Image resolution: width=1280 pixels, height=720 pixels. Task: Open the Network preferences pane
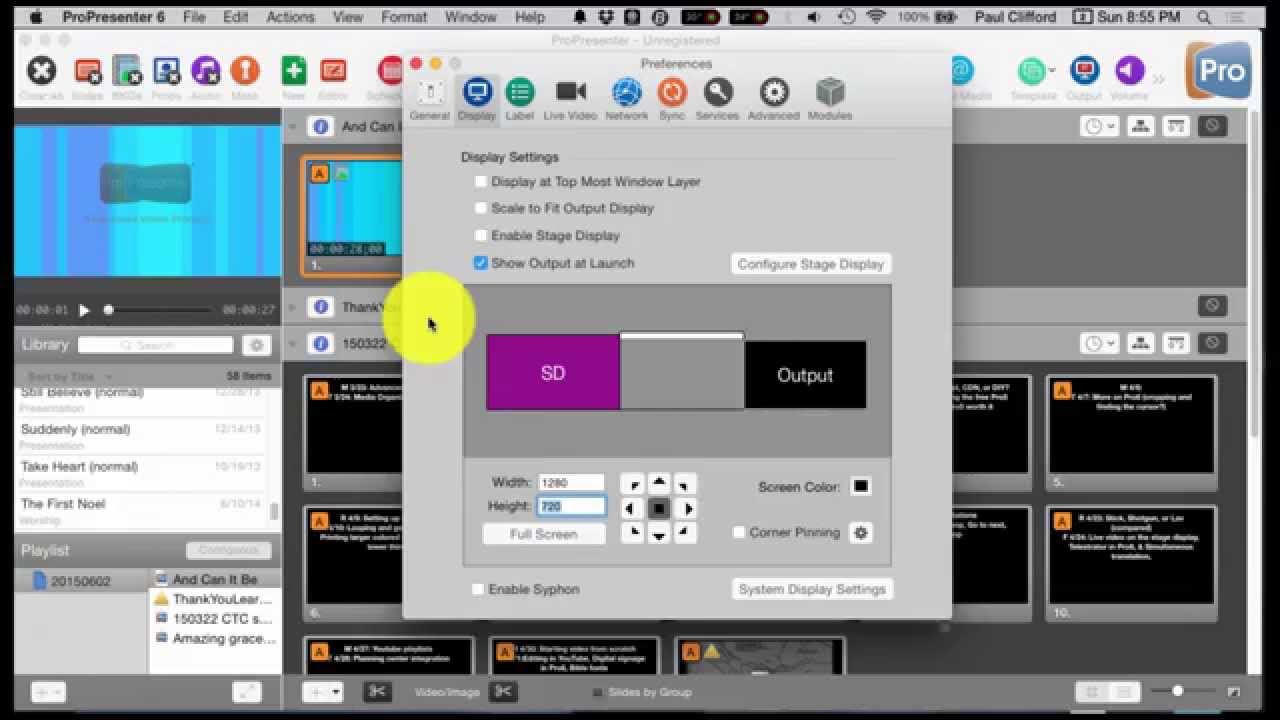pyautogui.click(x=627, y=99)
